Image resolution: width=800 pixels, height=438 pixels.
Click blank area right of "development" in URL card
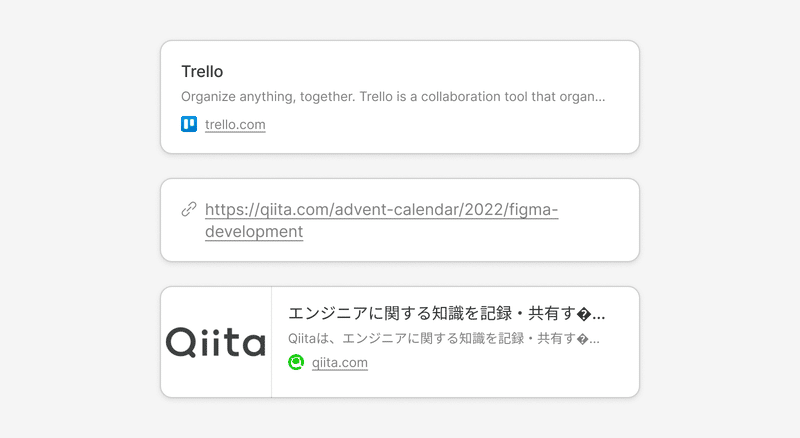pyautogui.click(x=459, y=232)
